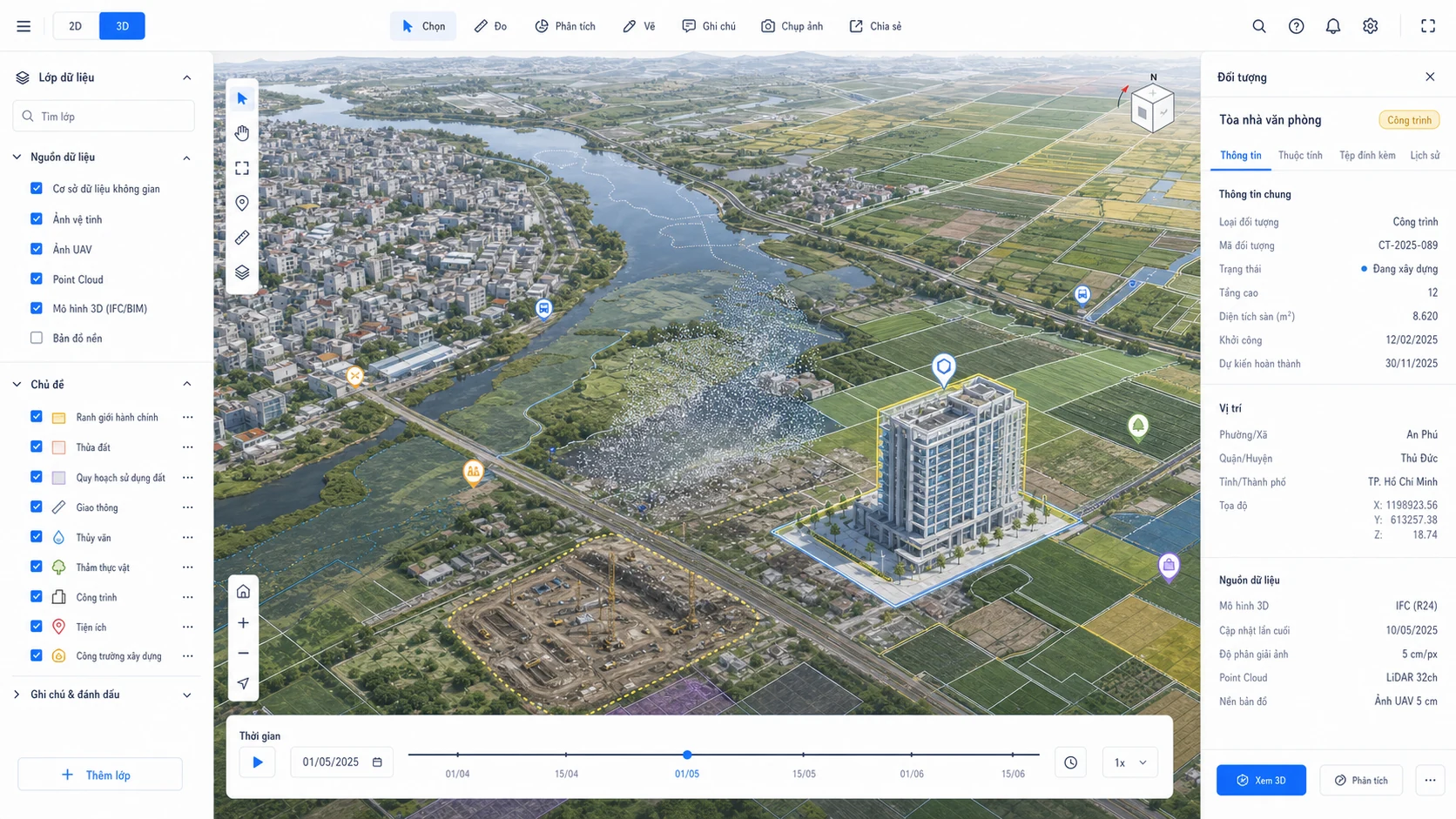Click the Thêm lớp button
The height and width of the screenshot is (819, 1456).
pyautogui.click(x=100, y=775)
